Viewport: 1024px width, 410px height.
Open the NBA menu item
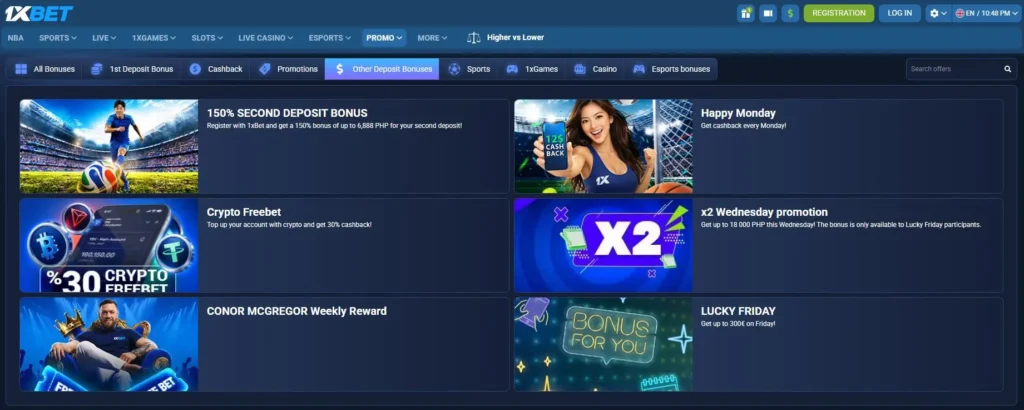pyautogui.click(x=16, y=38)
